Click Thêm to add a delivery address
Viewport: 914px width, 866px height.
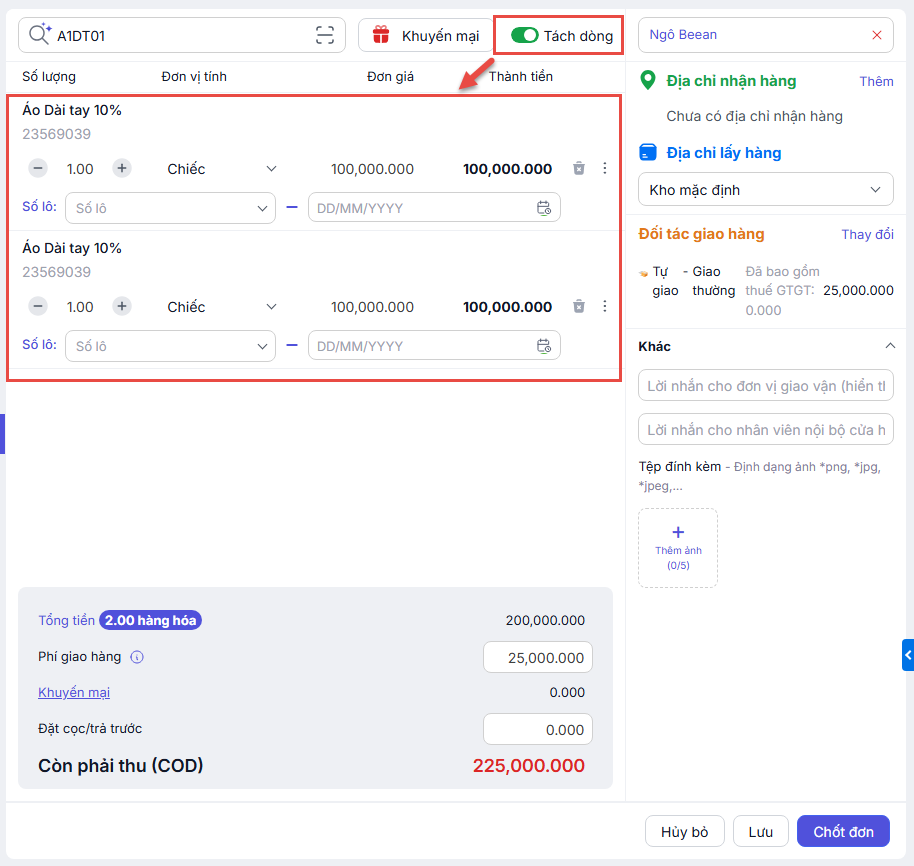point(876,81)
